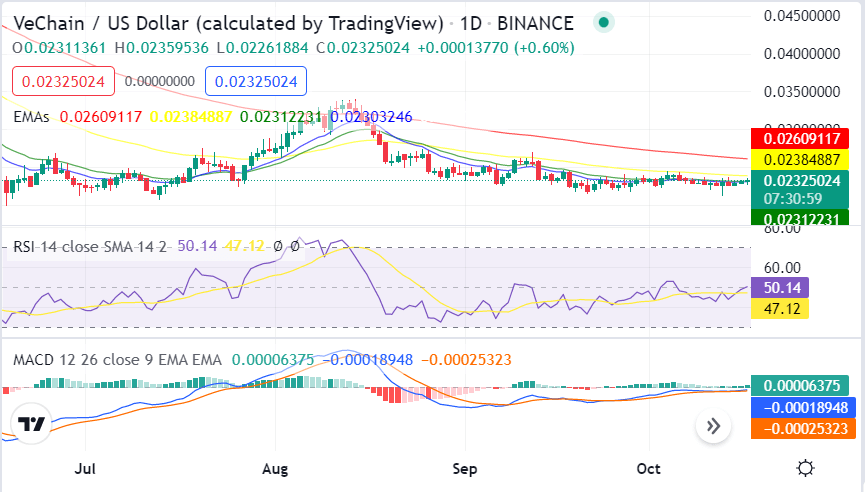Click the RSI SMA value 47.12 in legend

click(244, 246)
